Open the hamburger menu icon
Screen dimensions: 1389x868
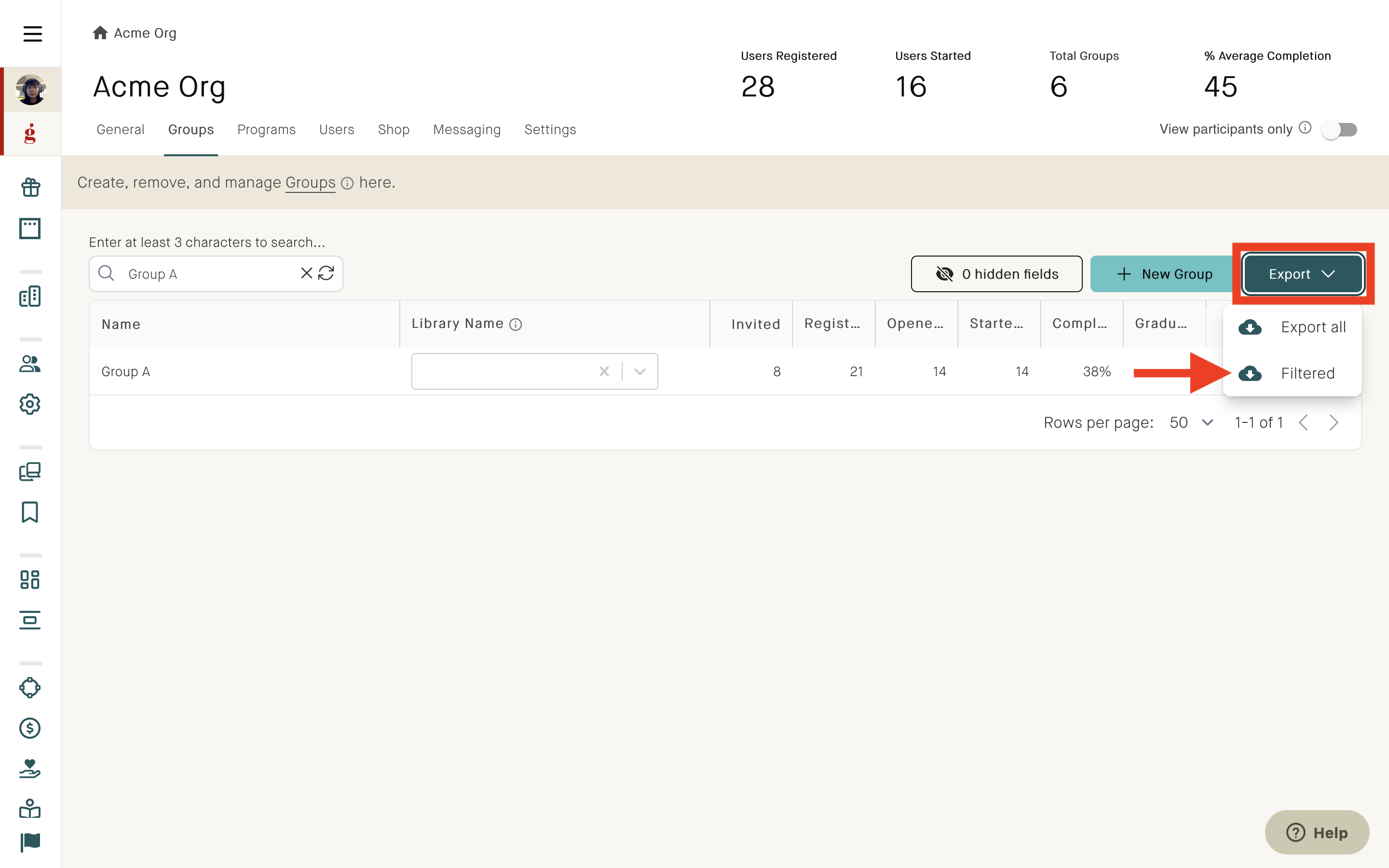(32, 34)
